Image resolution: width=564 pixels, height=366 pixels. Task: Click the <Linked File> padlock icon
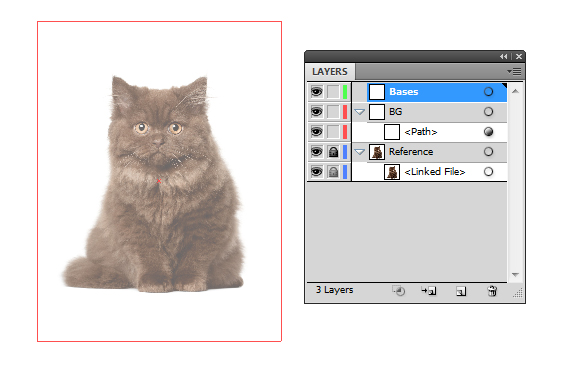(x=333, y=172)
